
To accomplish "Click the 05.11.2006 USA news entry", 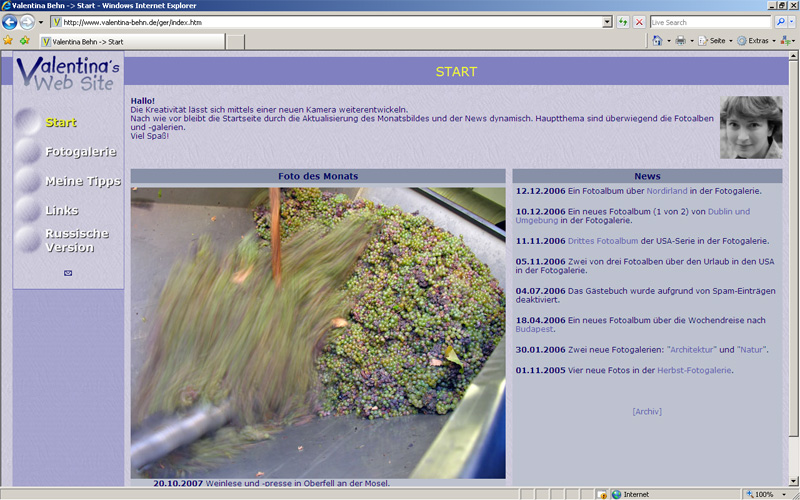I will coord(645,265).
